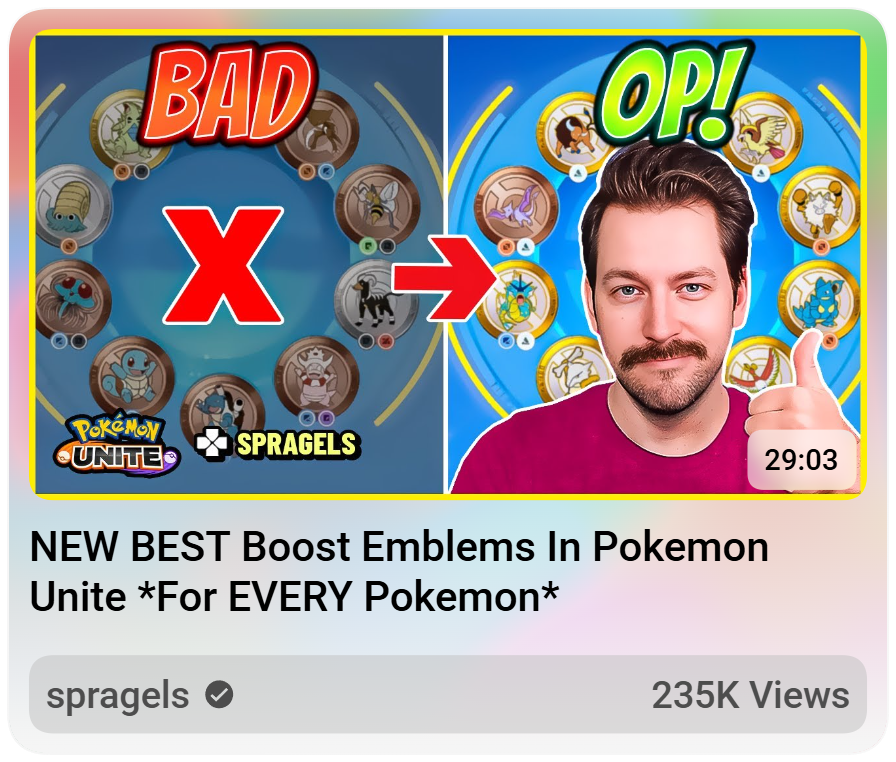Click the 29:03 duration badge
Viewport: 896px width, 762px height.
click(801, 460)
